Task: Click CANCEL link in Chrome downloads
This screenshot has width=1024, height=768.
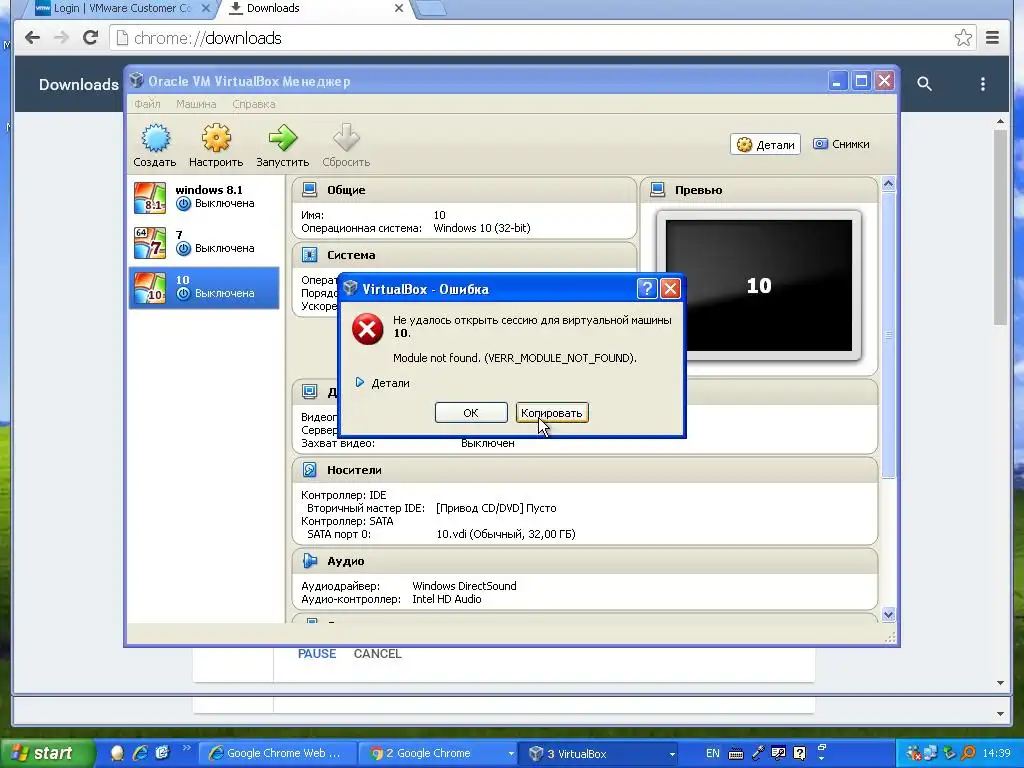Action: click(x=377, y=654)
